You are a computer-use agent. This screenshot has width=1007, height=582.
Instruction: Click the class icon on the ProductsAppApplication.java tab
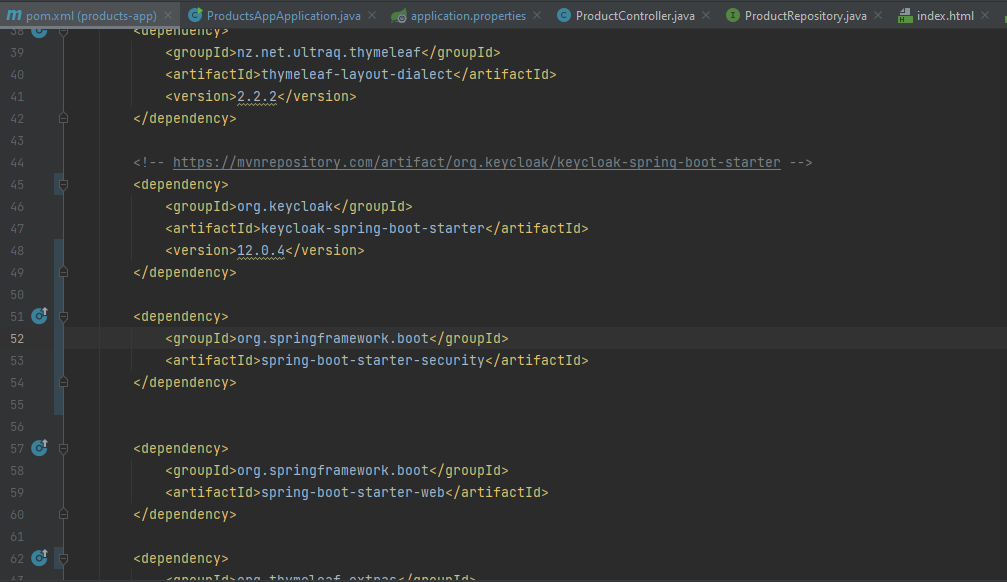point(195,15)
